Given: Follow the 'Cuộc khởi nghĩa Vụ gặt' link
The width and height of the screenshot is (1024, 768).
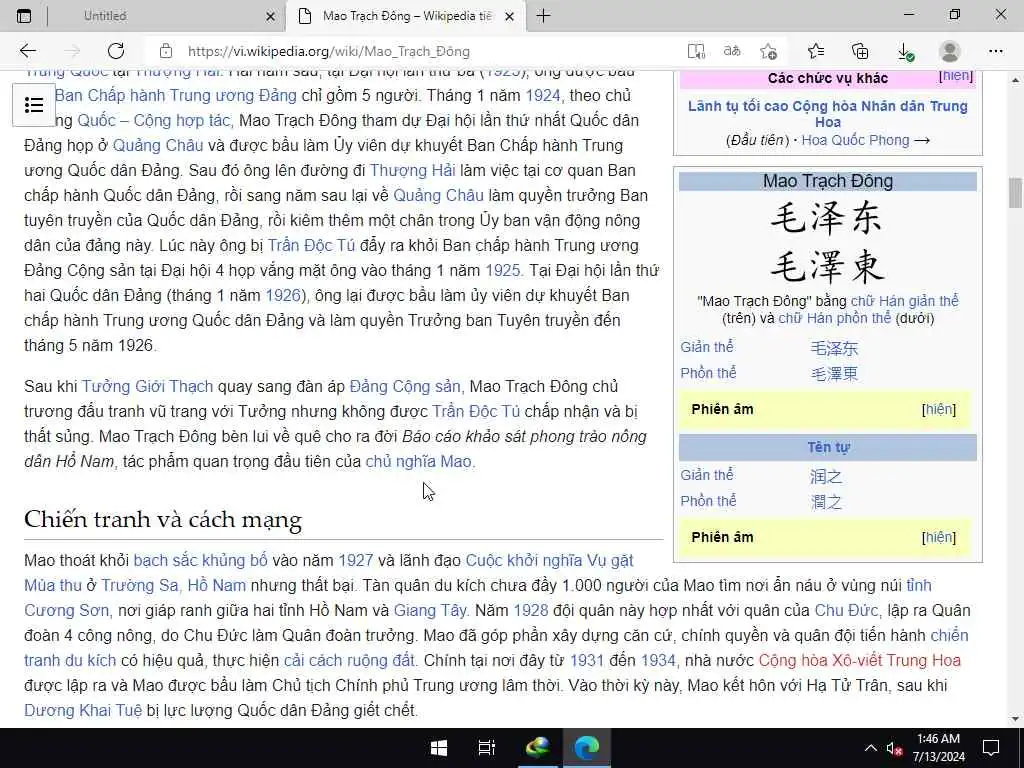Looking at the screenshot, I should 549,560.
